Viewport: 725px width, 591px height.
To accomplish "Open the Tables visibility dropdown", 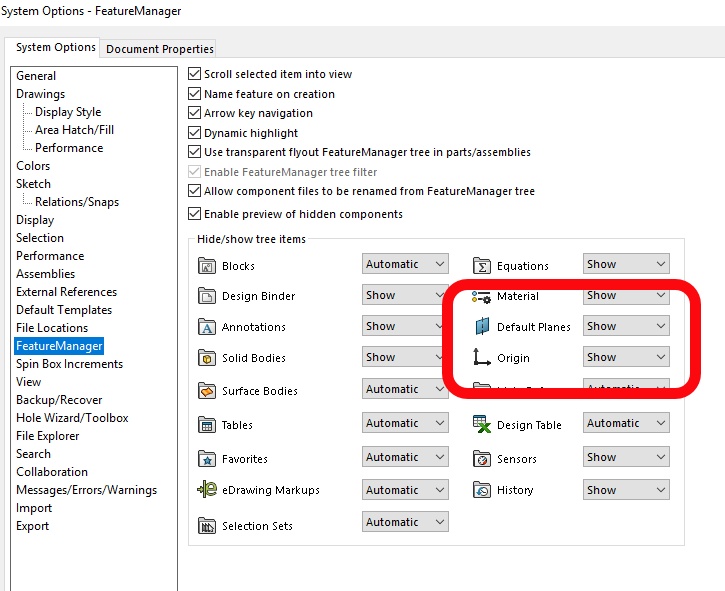I will tap(405, 423).
